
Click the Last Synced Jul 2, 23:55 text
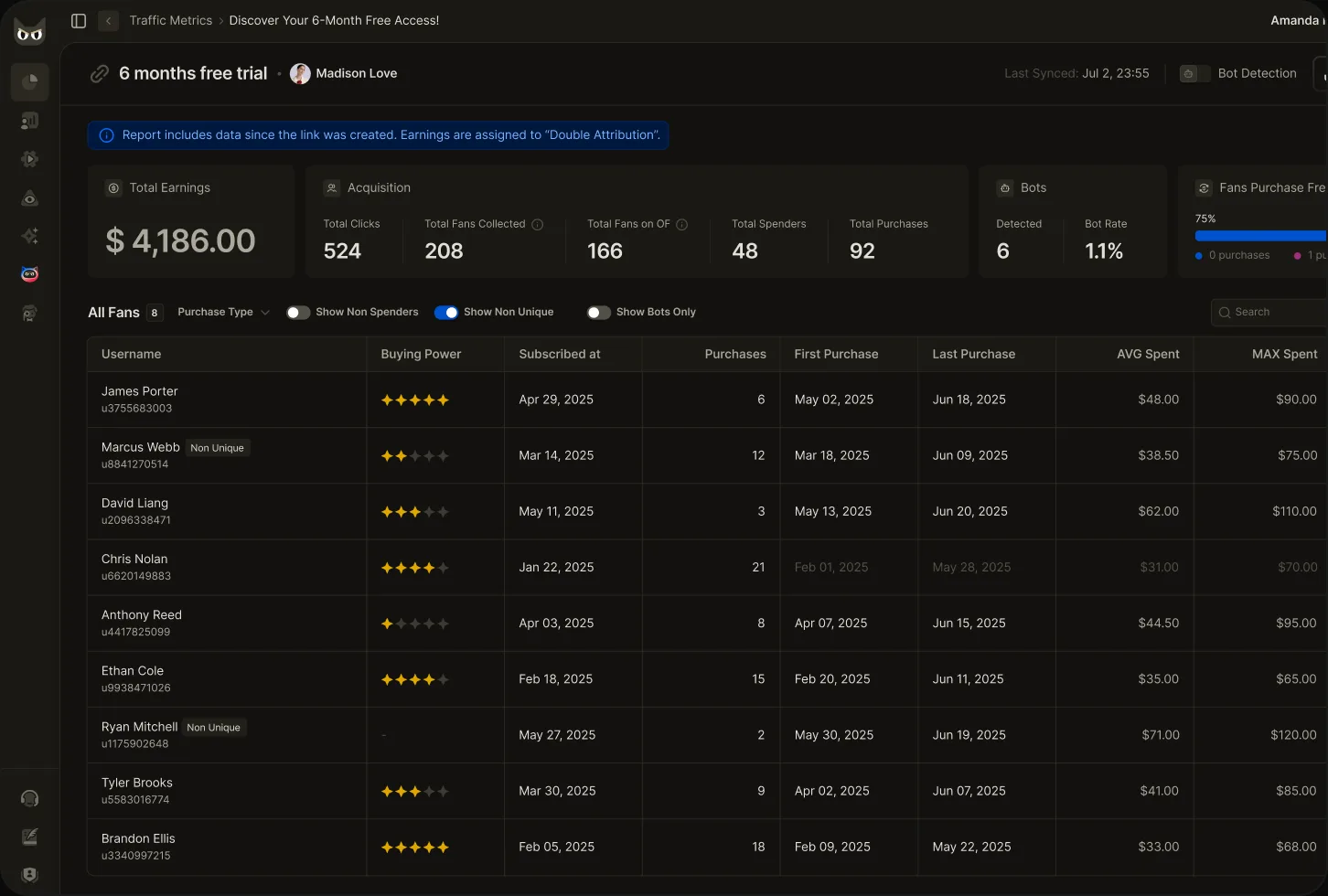(x=1076, y=74)
